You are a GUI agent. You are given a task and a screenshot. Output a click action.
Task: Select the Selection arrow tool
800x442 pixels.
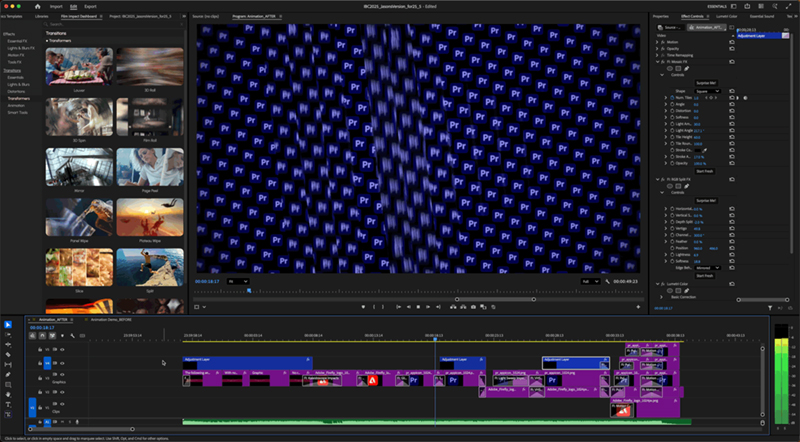point(7,324)
